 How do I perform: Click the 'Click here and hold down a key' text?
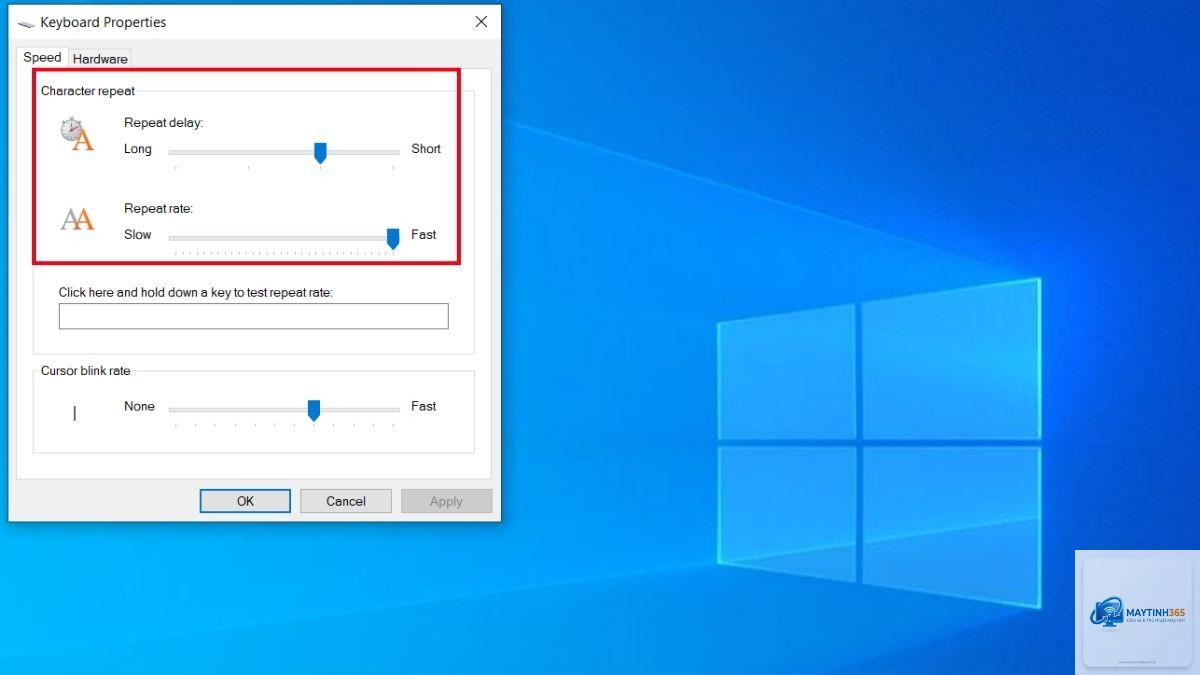coord(196,293)
